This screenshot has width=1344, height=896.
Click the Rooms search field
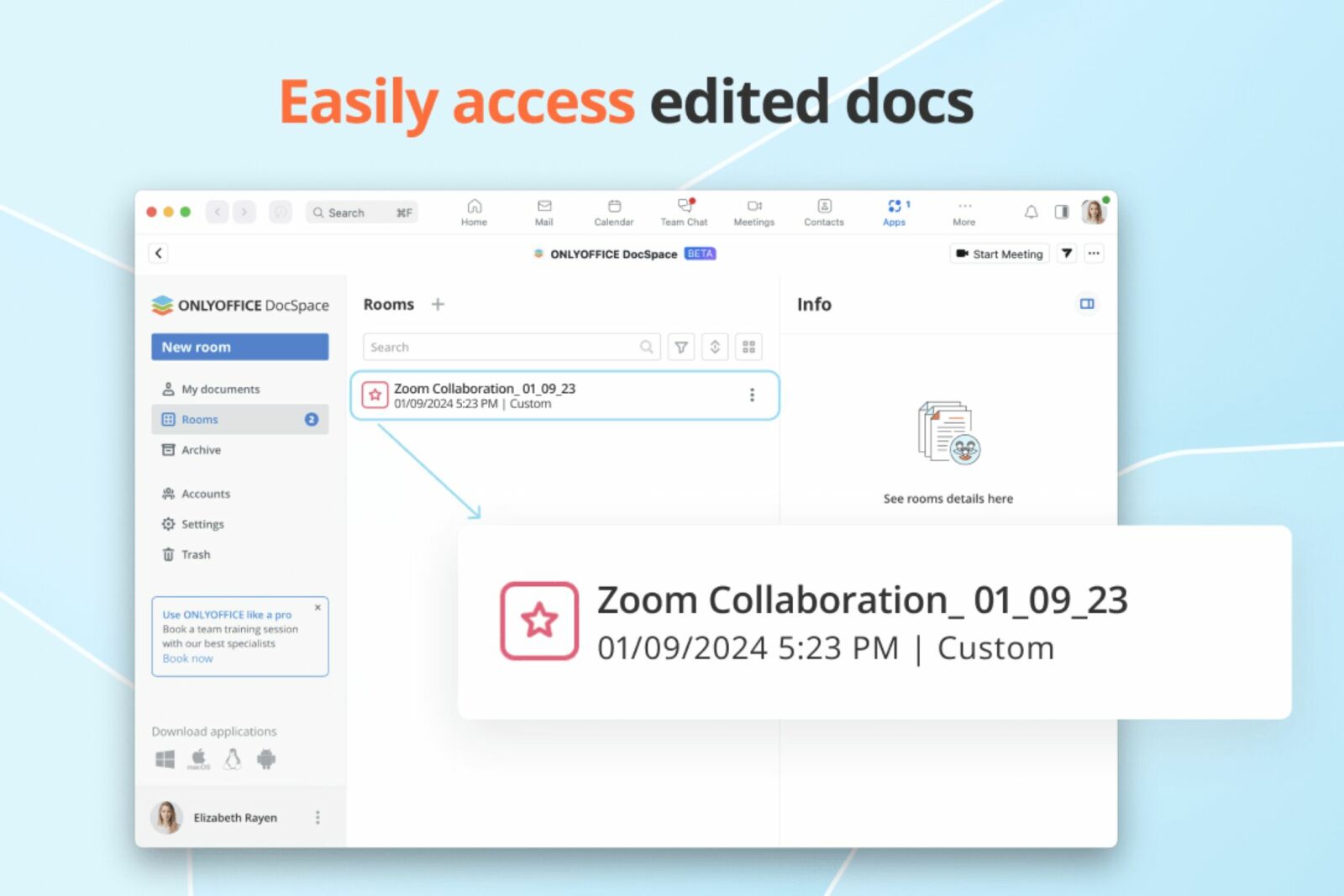click(512, 347)
